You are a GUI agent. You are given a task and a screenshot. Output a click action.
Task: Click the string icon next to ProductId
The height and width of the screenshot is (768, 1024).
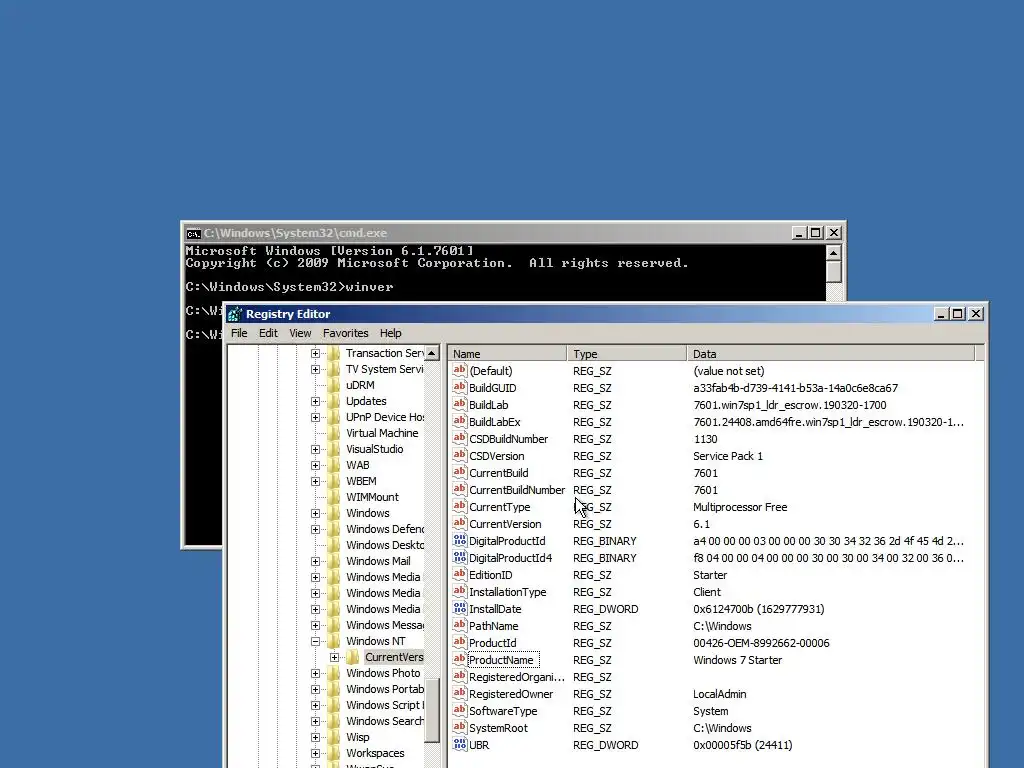pos(460,642)
